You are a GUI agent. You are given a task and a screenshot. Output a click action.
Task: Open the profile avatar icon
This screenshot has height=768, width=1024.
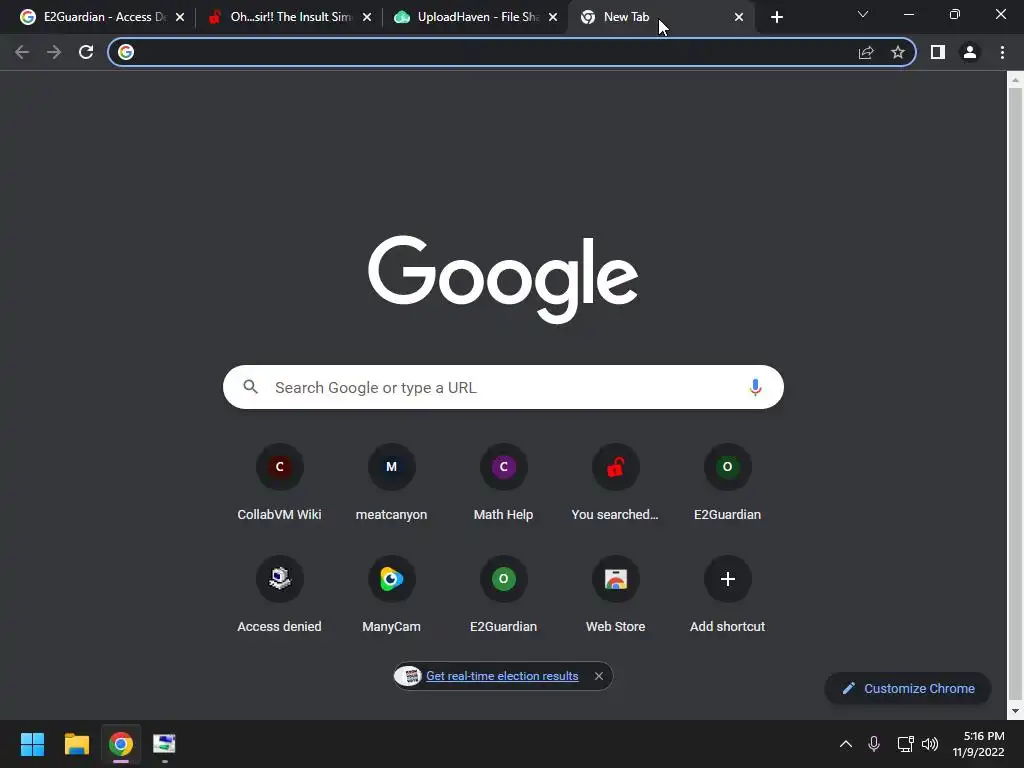[x=970, y=52]
